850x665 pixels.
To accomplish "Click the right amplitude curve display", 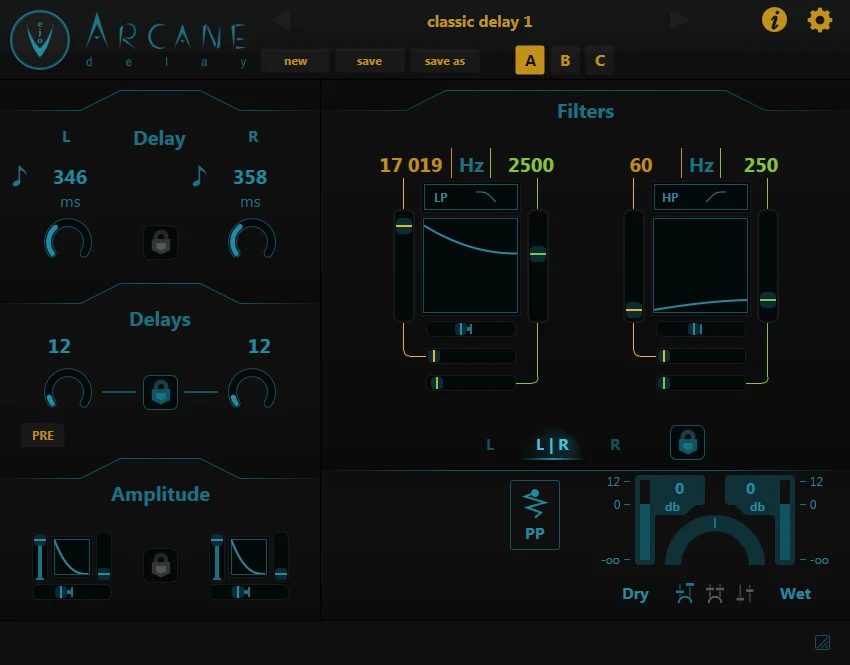I will tap(249, 557).
